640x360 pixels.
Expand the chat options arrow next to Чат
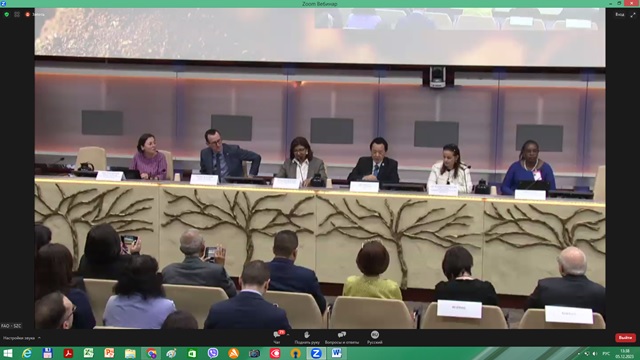pos(288,335)
